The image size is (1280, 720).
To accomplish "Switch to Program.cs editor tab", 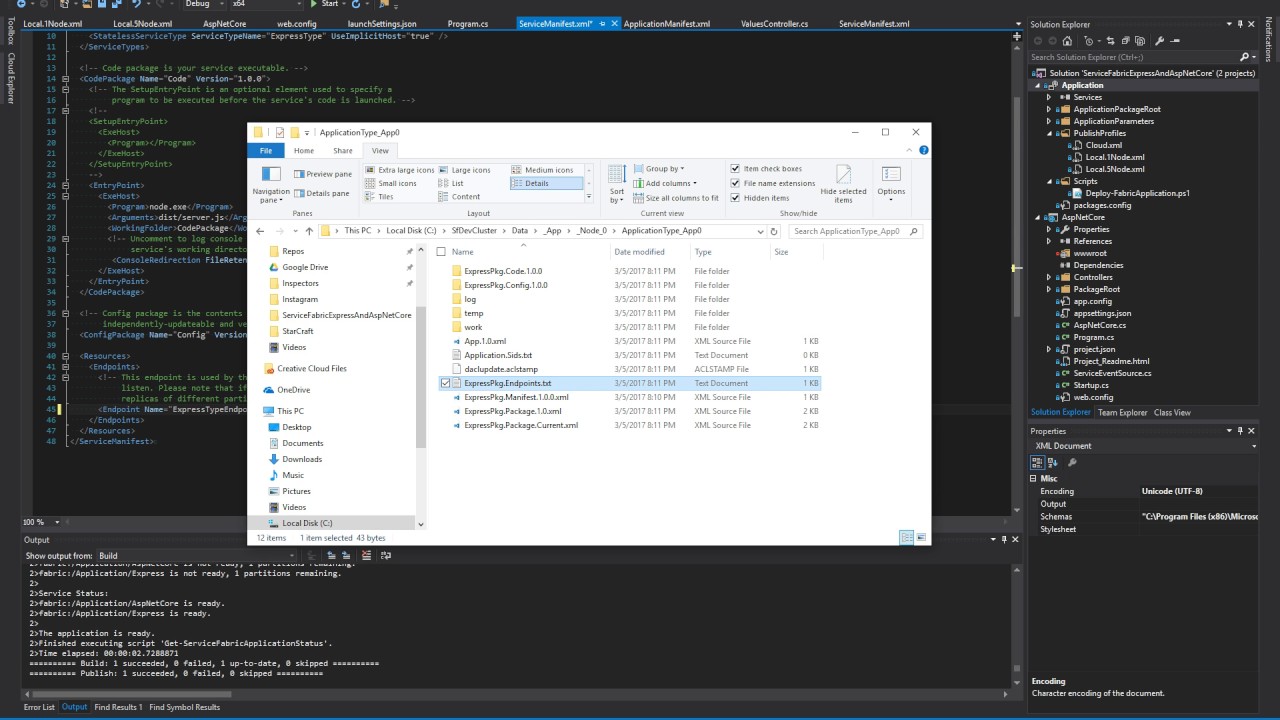I will click(468, 23).
